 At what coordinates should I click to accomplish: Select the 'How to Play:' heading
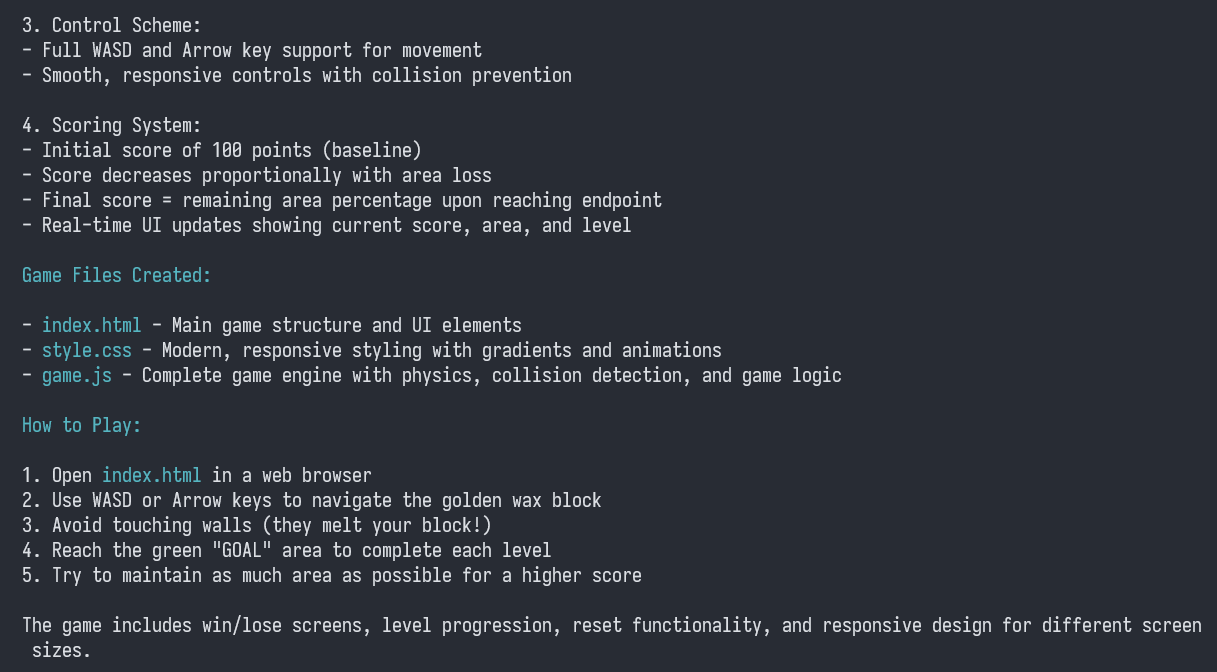(x=81, y=425)
